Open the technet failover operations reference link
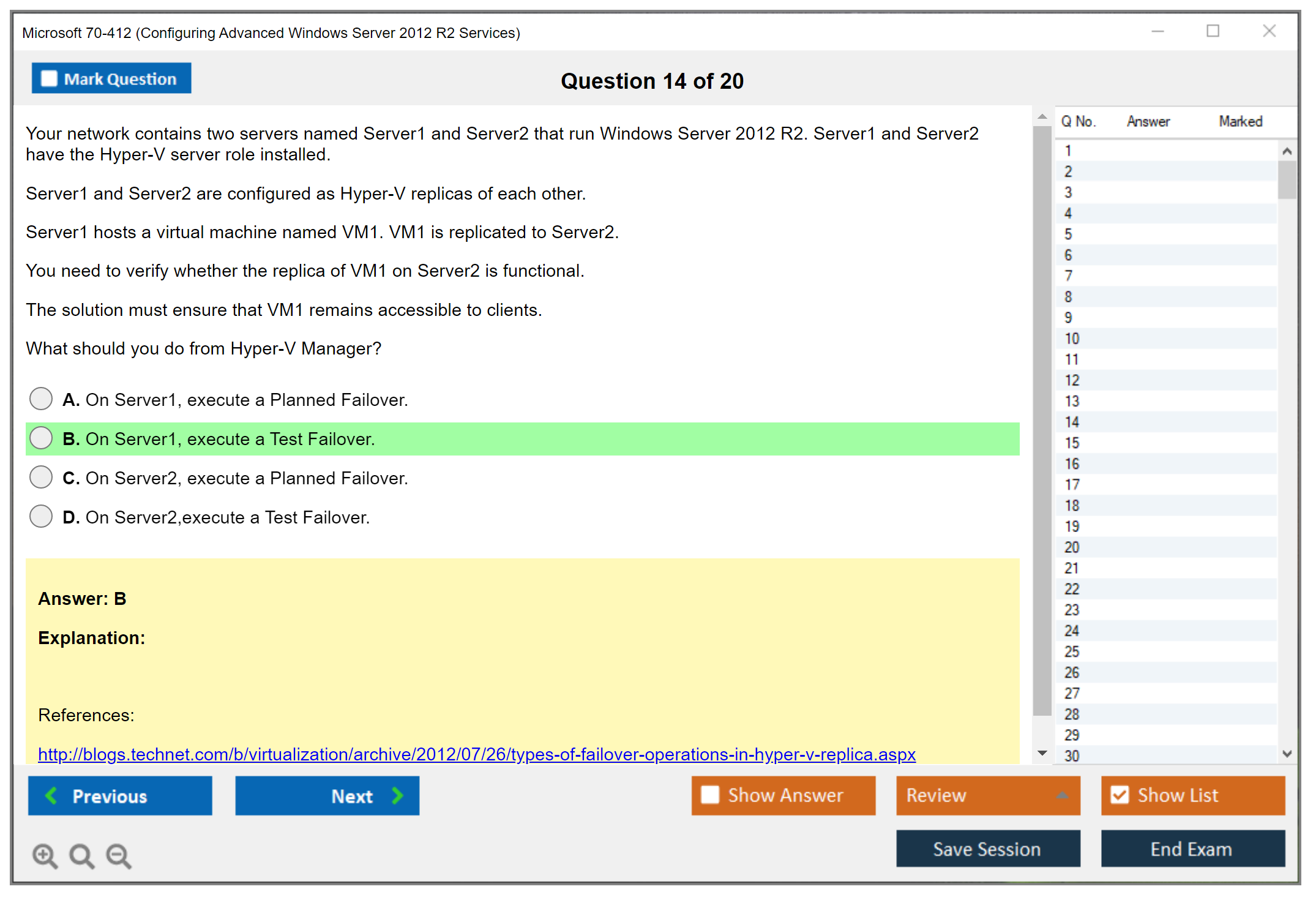Screen dimensions: 1316x900 click(476, 754)
